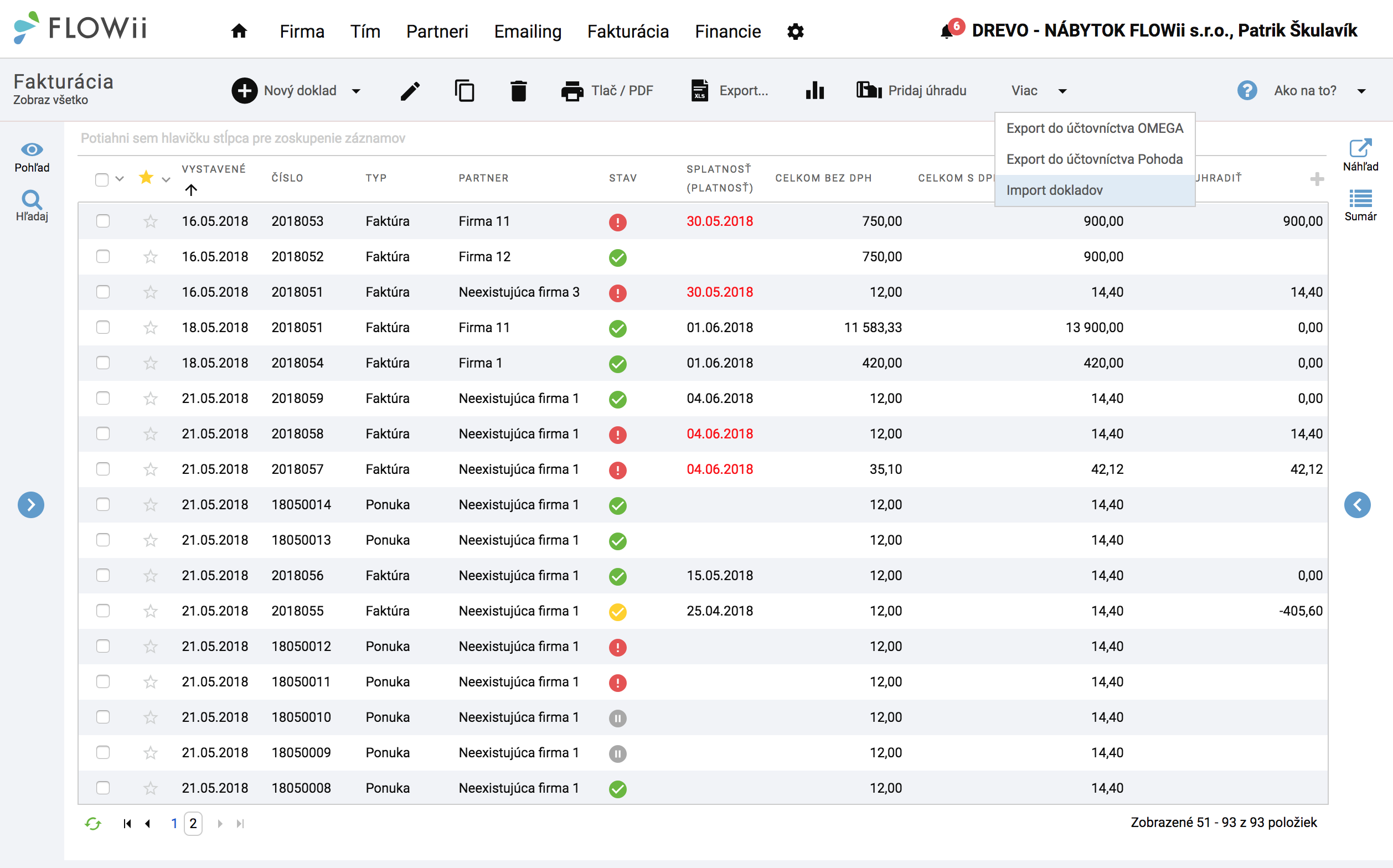The image size is (1393, 868).
Task: Open the Fakturácia top menu
Action: (628, 31)
